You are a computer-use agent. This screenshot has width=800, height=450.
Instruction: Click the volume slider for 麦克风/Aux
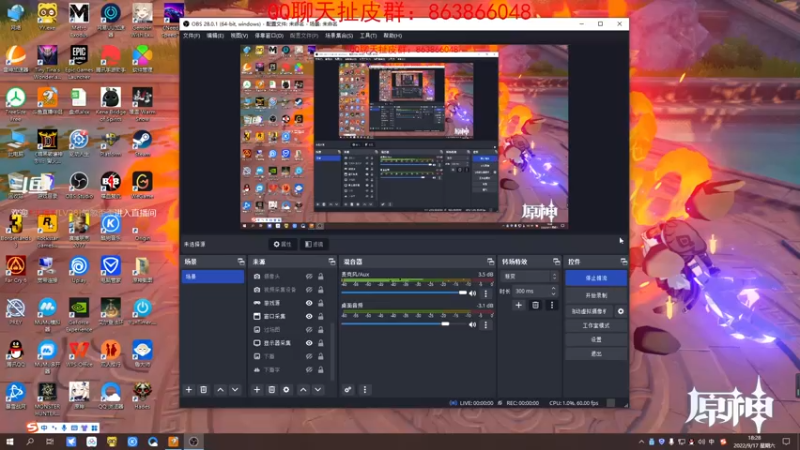point(404,293)
